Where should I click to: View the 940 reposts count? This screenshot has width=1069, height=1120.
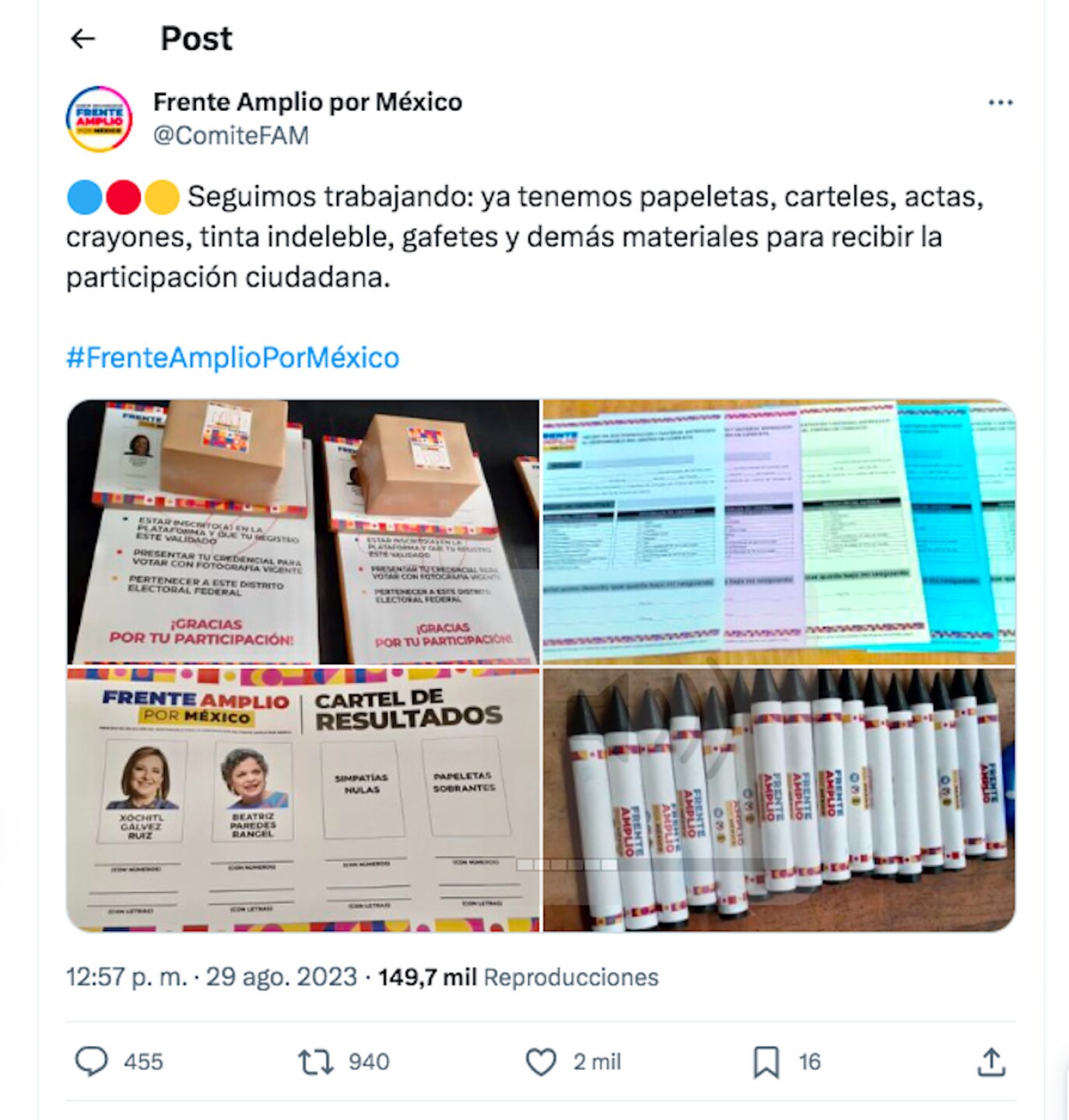tap(369, 1062)
